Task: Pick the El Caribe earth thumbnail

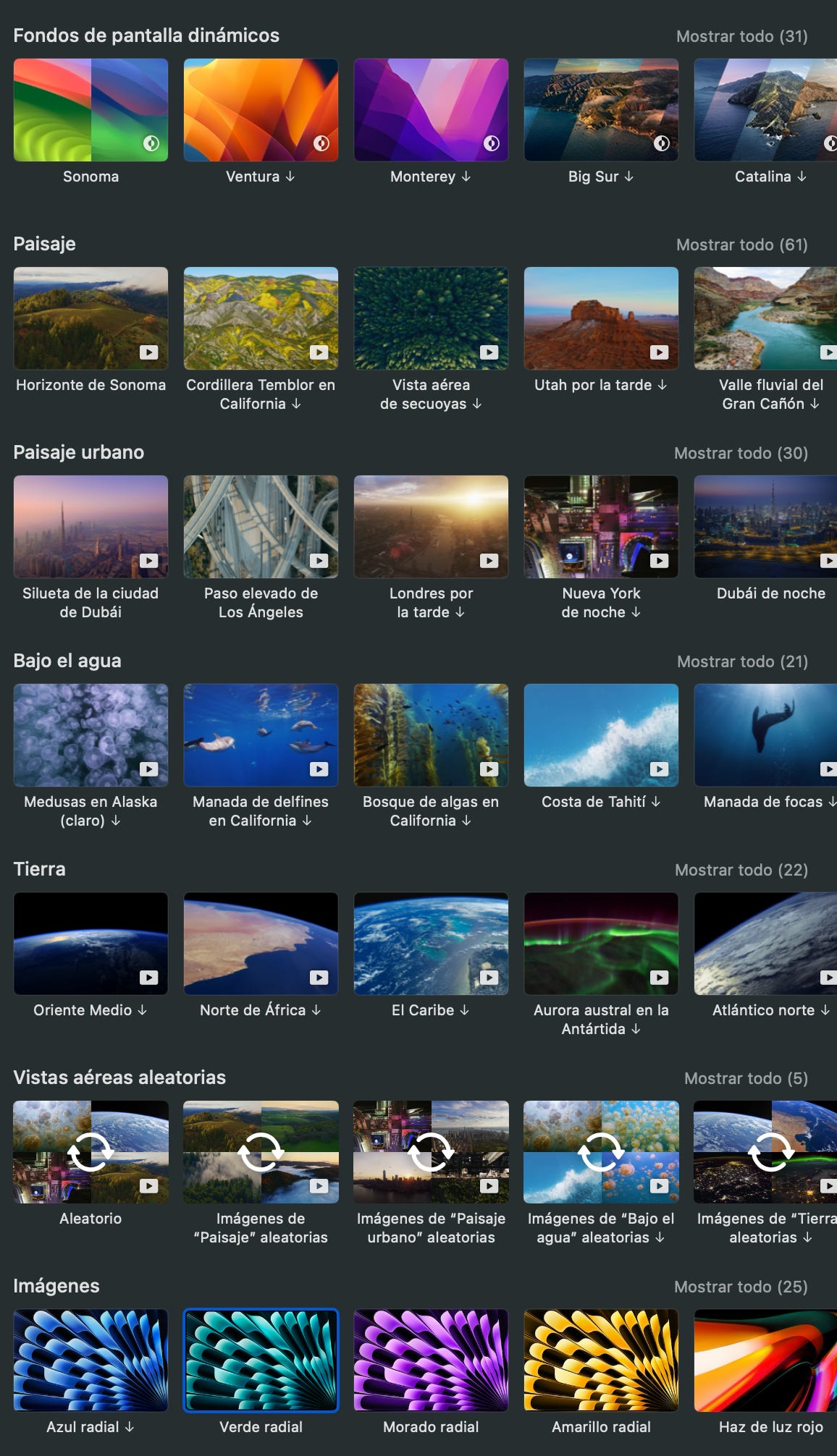Action: [431, 944]
